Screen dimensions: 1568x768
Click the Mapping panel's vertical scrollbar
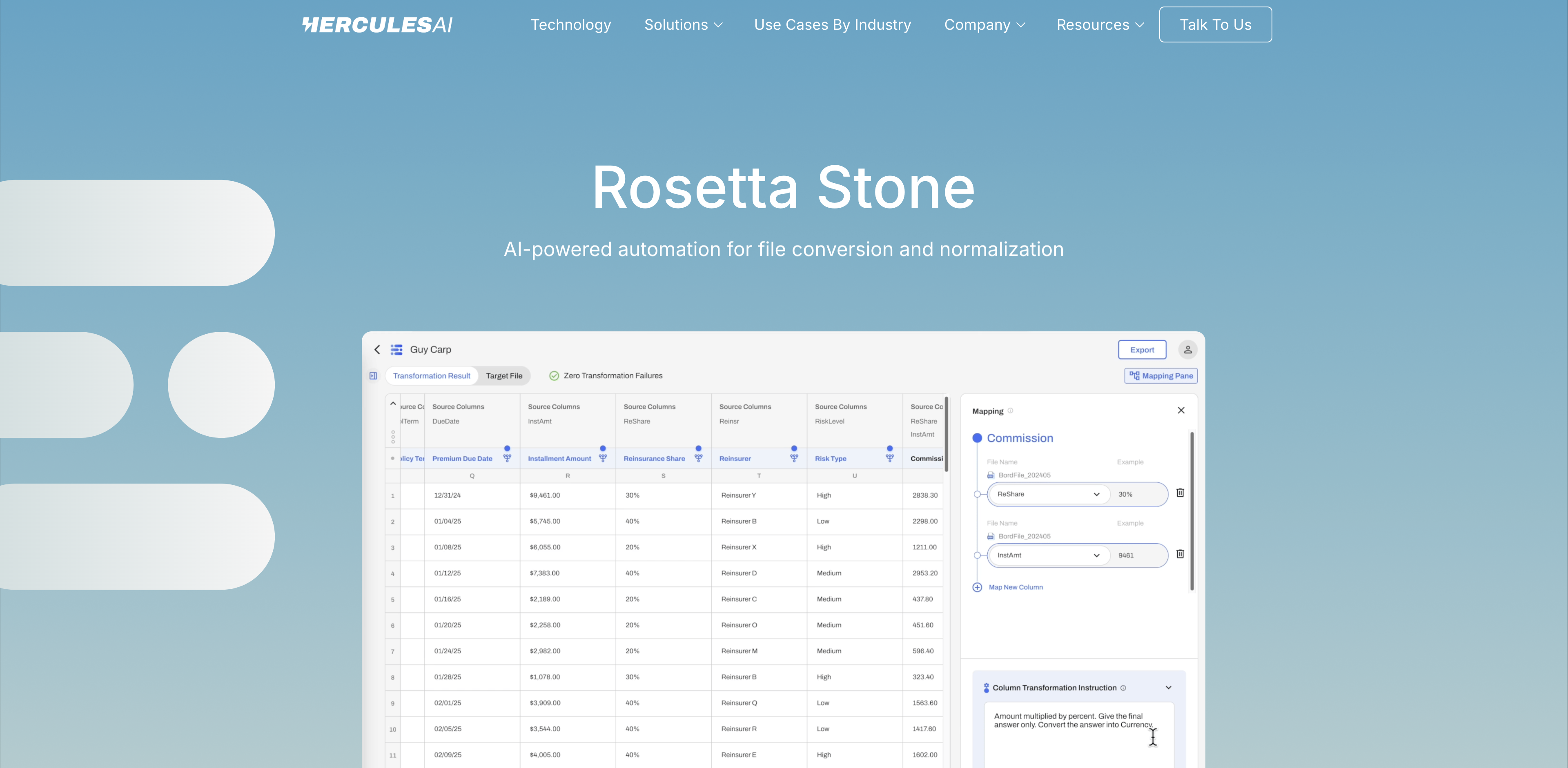(1191, 511)
